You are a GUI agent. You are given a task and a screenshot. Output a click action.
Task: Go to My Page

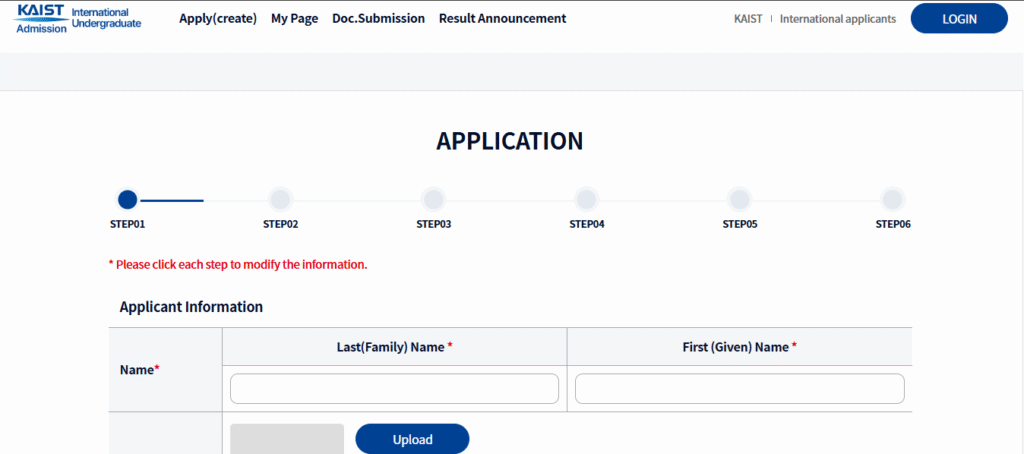[x=294, y=18]
